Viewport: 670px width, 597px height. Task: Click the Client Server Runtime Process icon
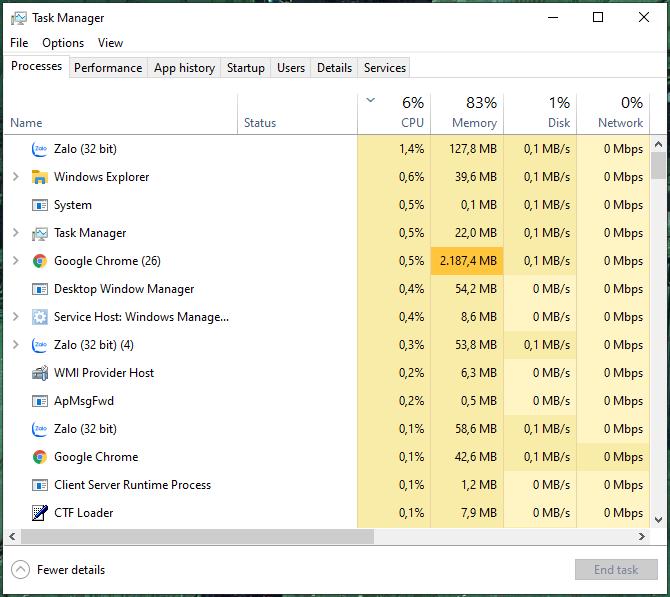[39, 485]
